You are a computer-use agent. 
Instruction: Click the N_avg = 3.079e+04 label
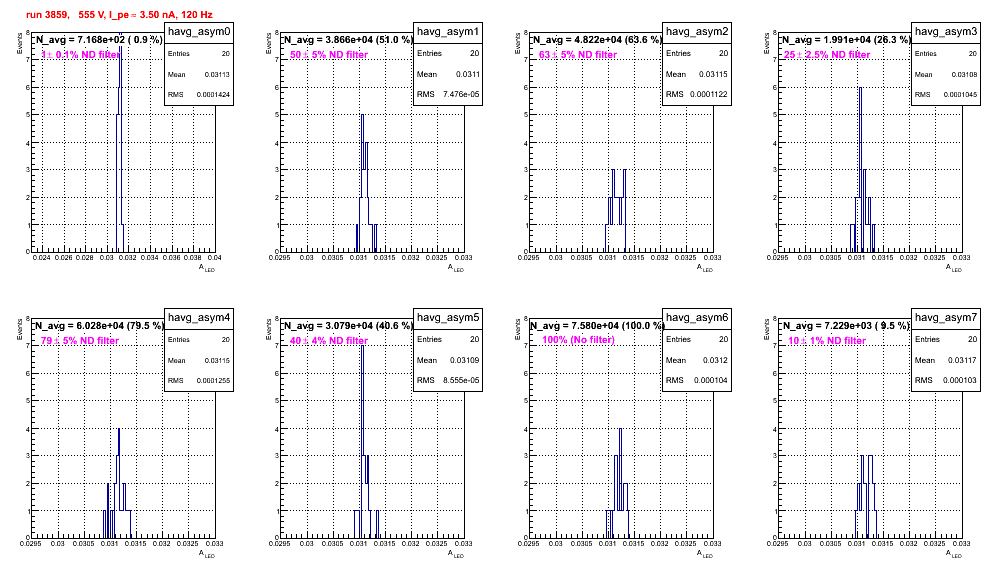point(347,326)
